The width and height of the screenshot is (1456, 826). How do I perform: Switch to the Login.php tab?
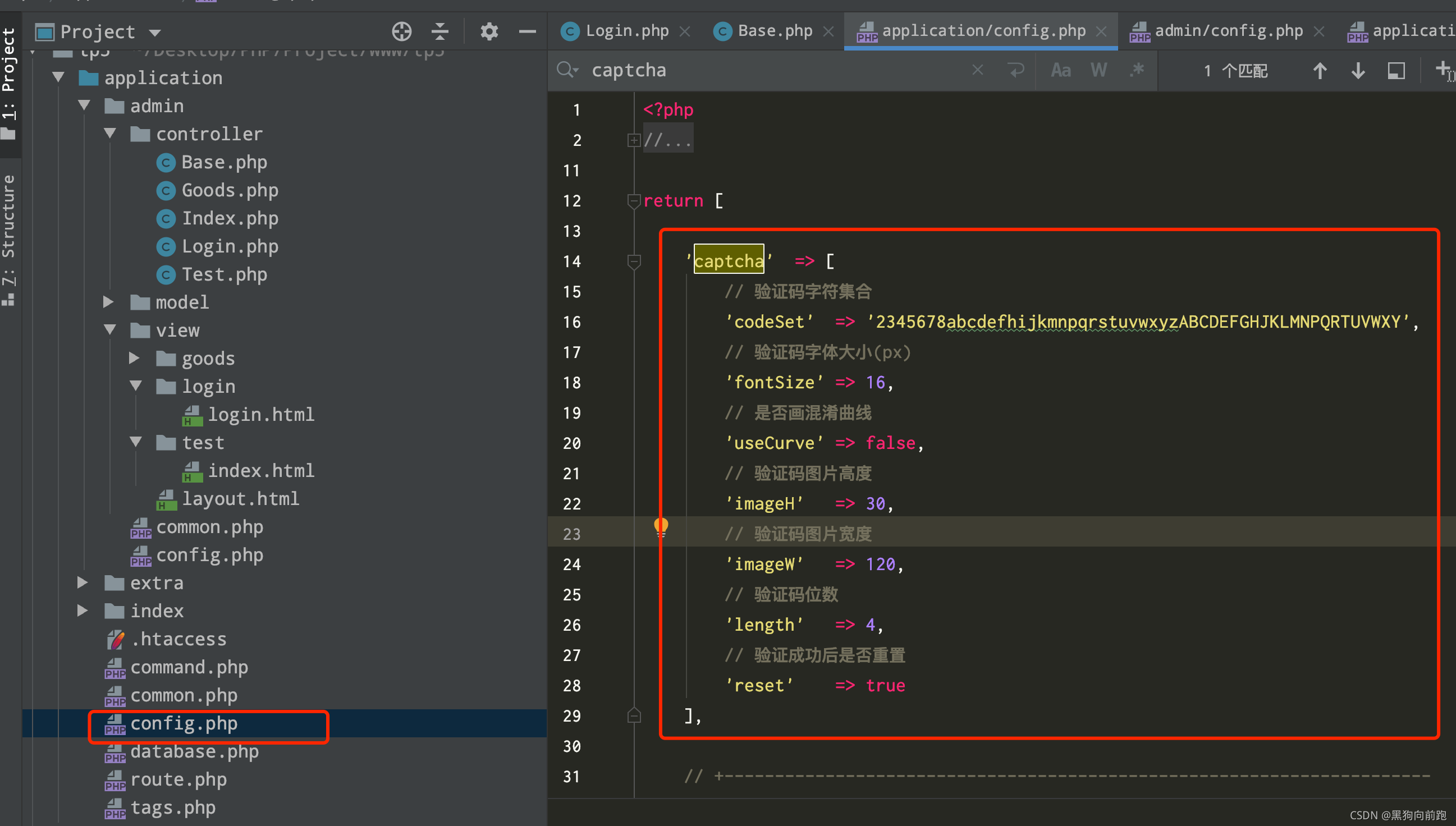coord(626,31)
